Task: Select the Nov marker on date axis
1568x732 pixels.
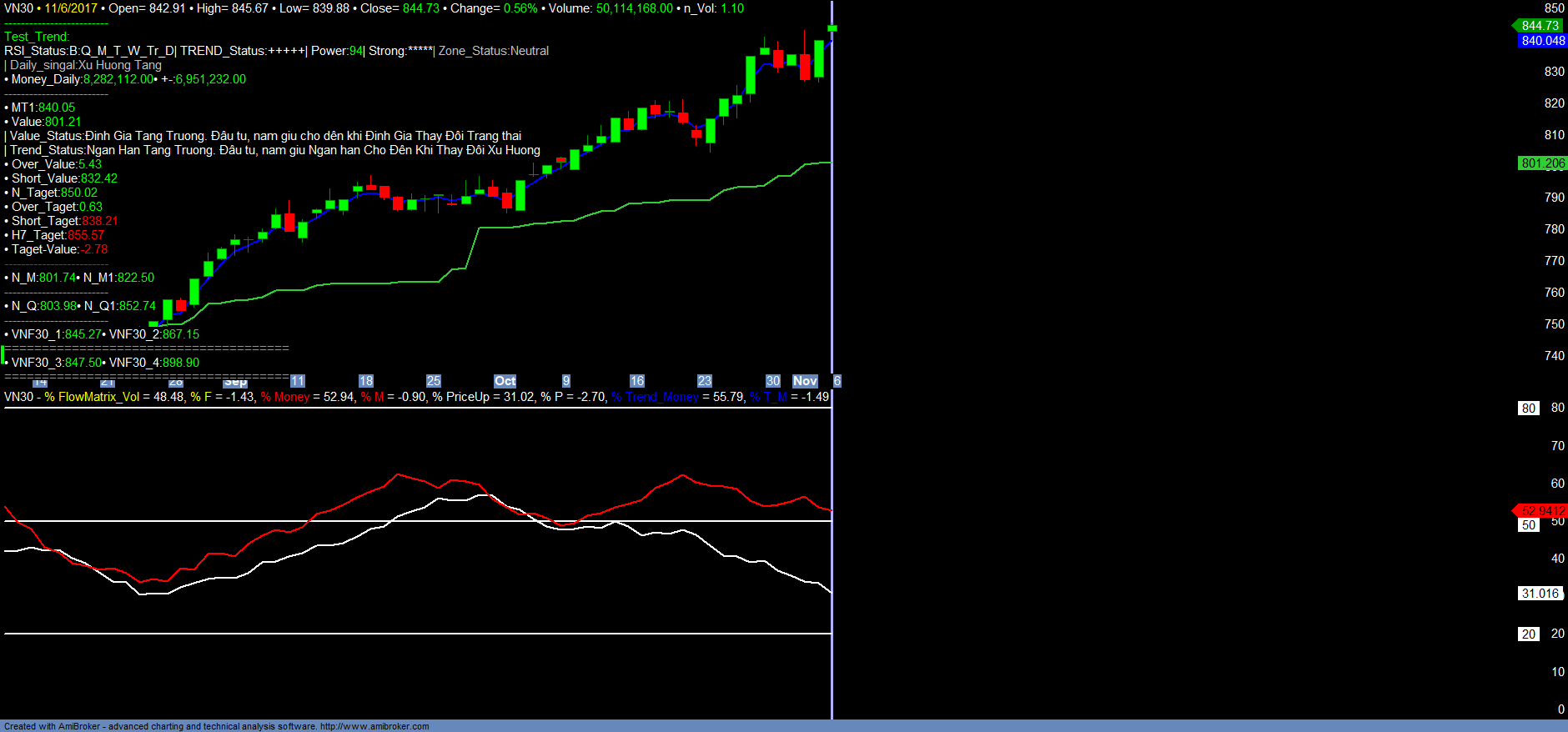Action: (x=804, y=381)
